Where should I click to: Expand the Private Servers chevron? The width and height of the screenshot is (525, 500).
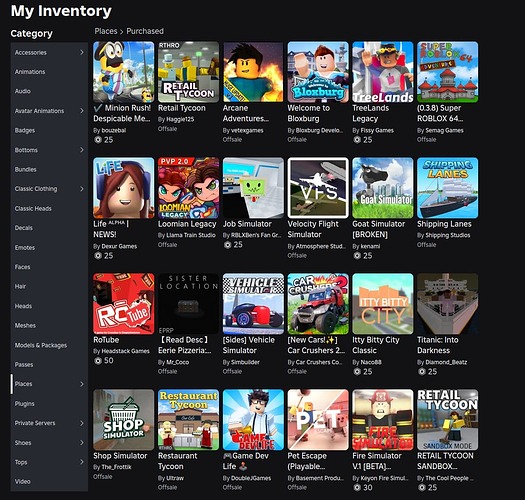(x=82, y=423)
